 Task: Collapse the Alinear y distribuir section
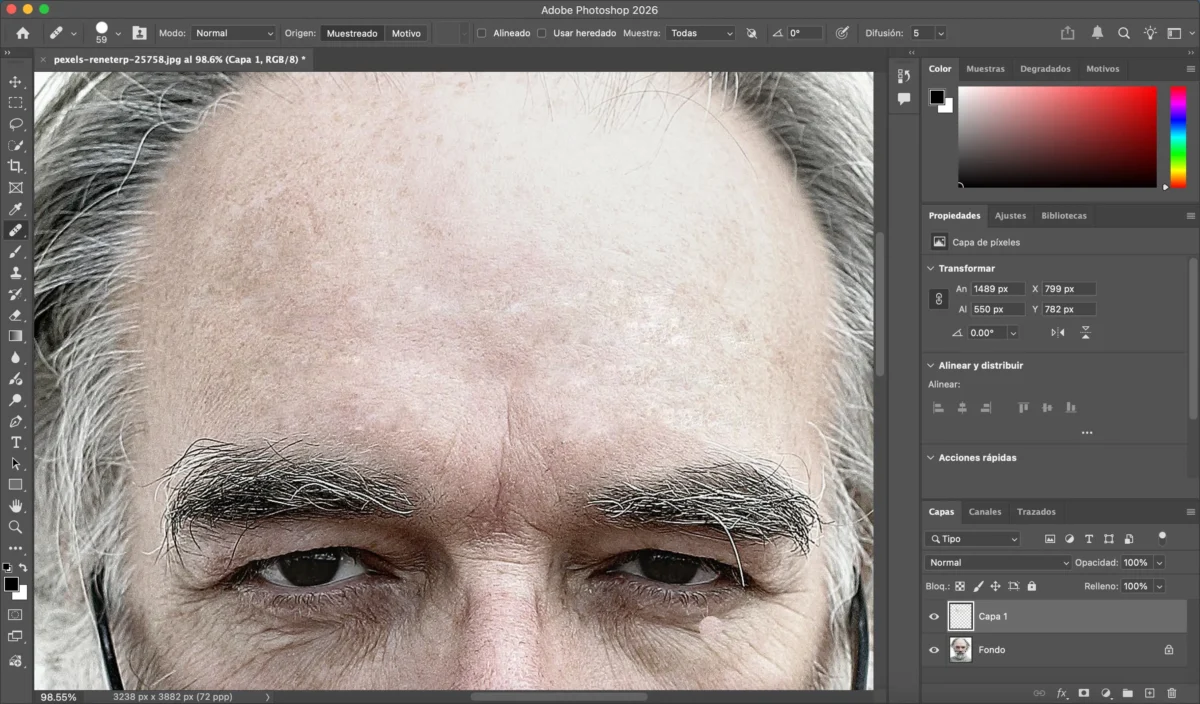(x=930, y=366)
